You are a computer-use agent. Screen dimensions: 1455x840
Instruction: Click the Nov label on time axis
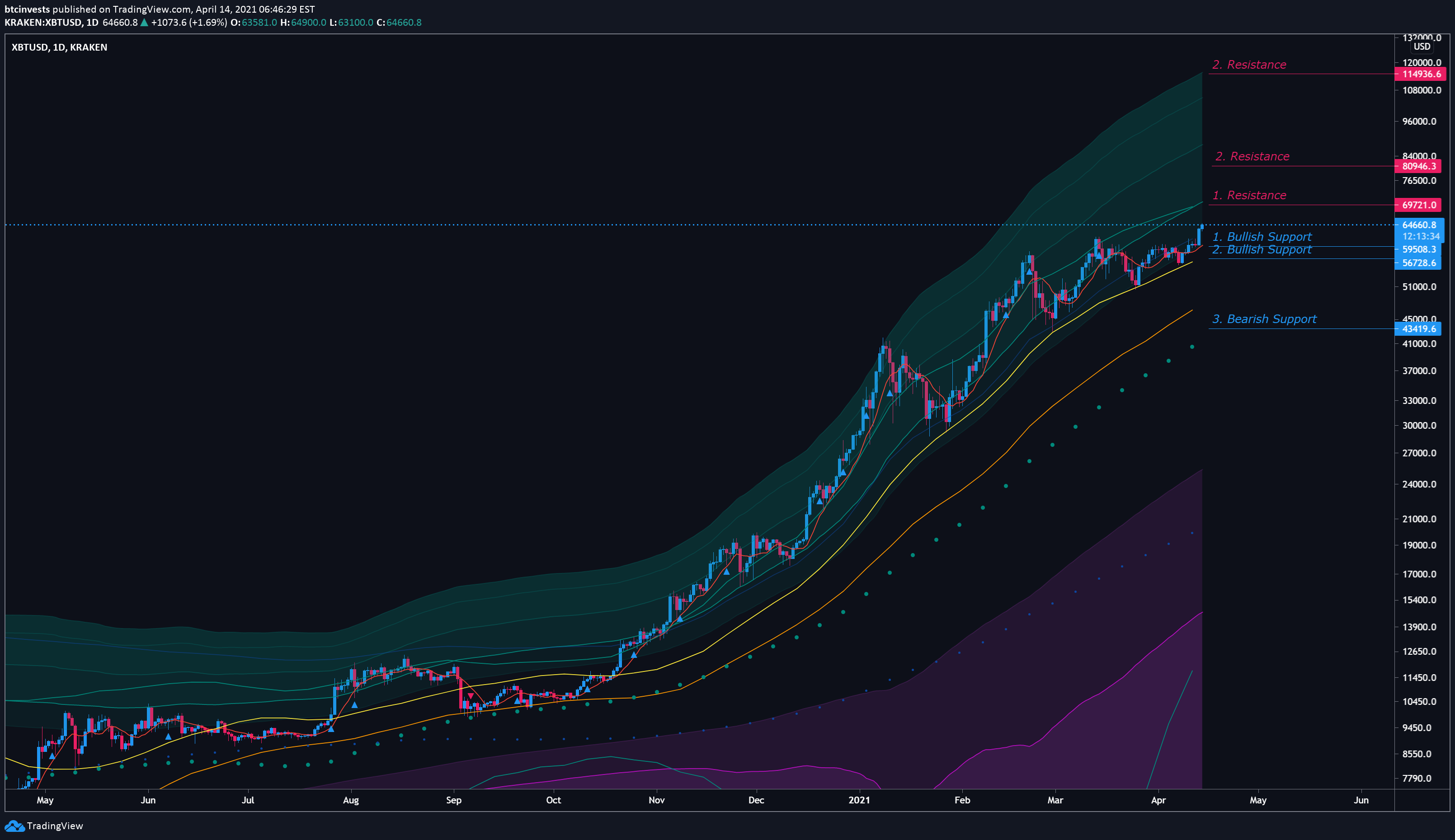[656, 800]
